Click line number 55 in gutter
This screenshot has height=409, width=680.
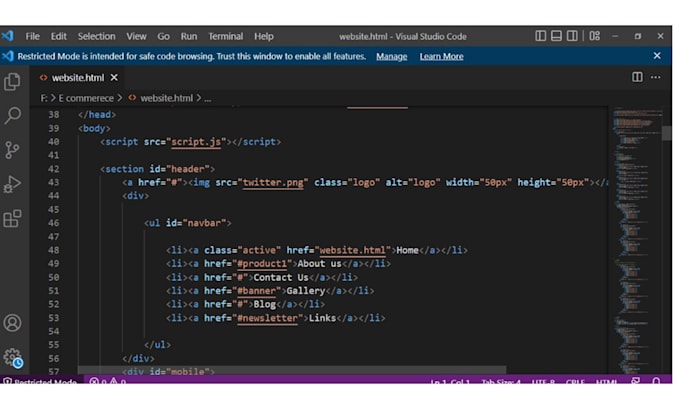[54, 345]
